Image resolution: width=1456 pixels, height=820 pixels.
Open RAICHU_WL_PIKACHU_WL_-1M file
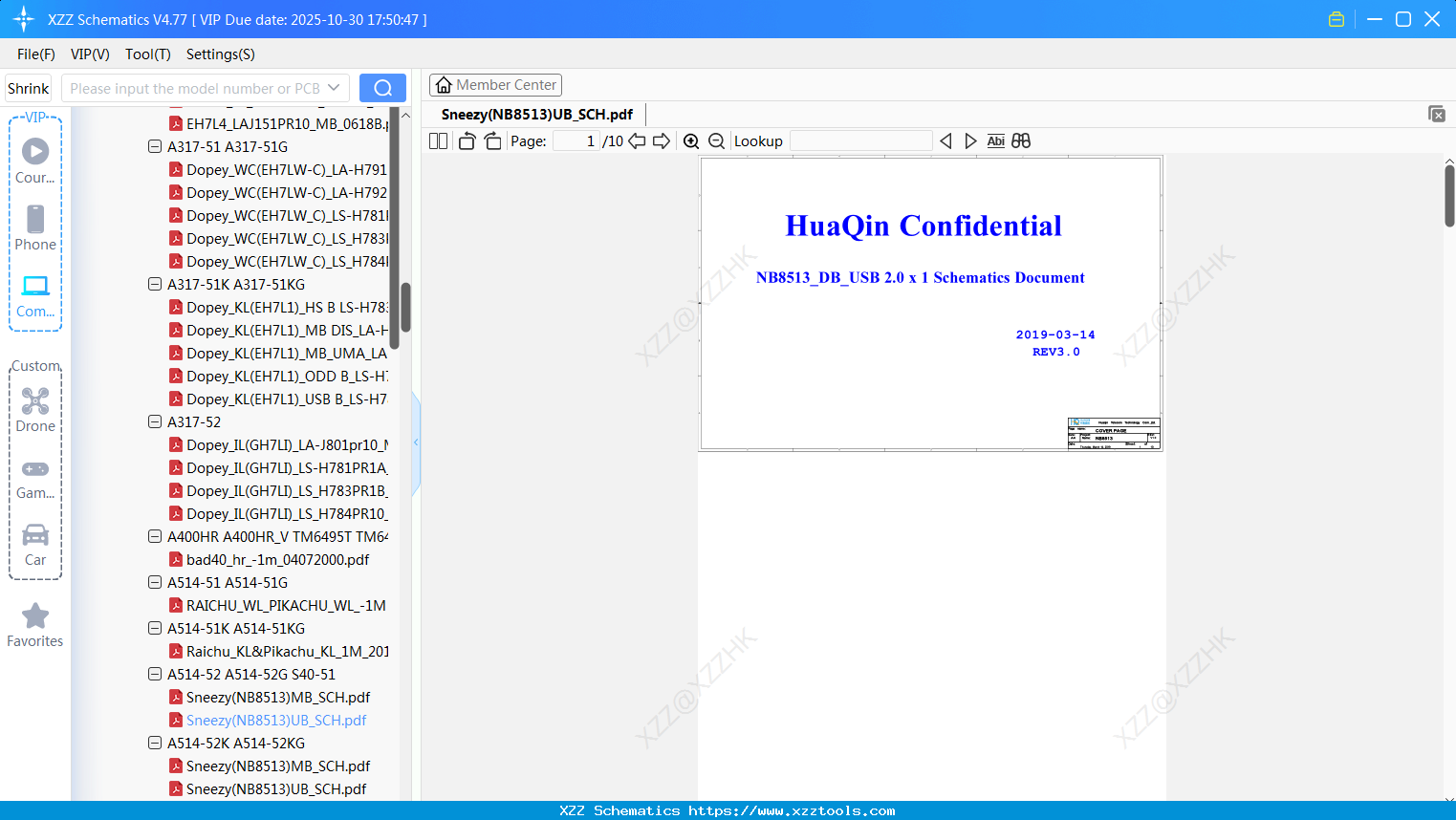tap(278, 606)
